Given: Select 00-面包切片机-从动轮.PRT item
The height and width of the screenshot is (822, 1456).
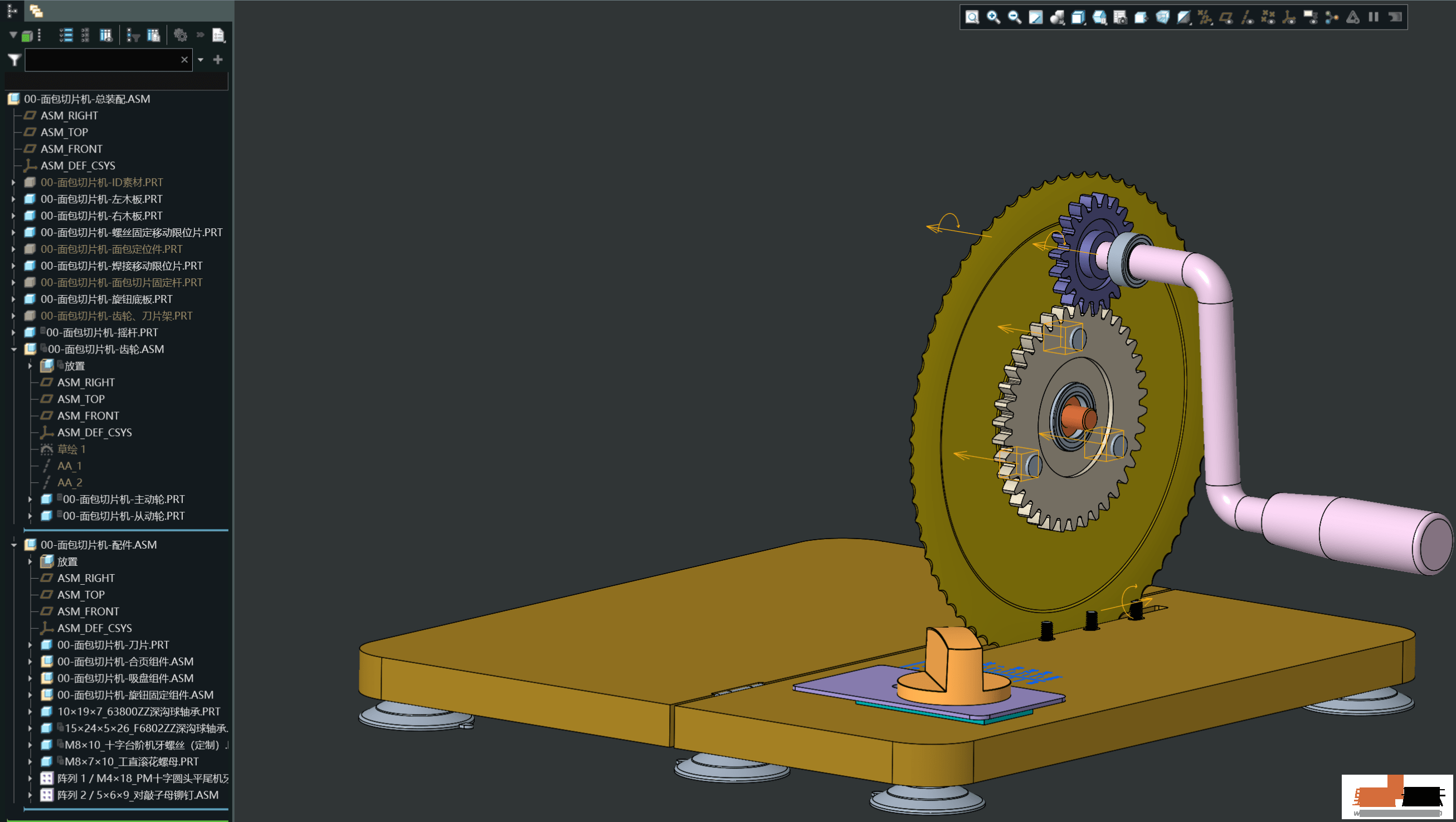Looking at the screenshot, I should [123, 516].
